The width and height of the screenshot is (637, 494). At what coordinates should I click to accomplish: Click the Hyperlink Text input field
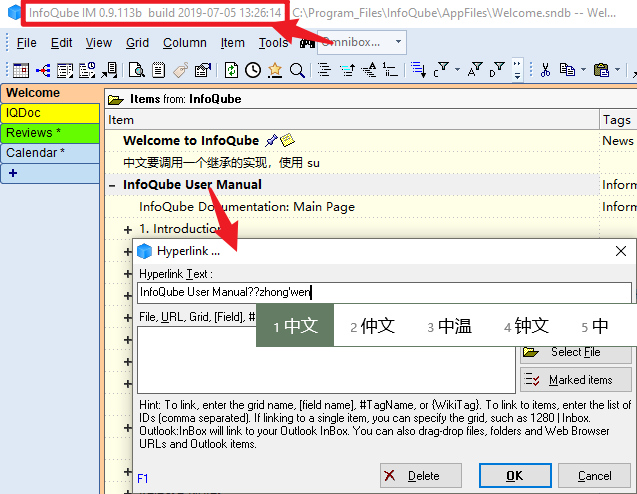click(x=384, y=292)
